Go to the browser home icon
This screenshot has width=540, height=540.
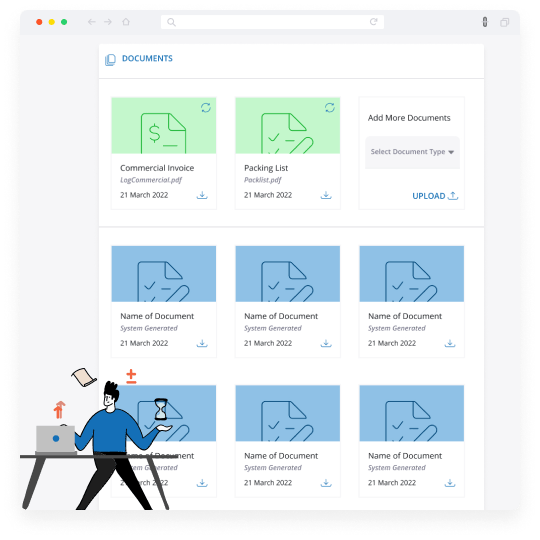point(126,22)
